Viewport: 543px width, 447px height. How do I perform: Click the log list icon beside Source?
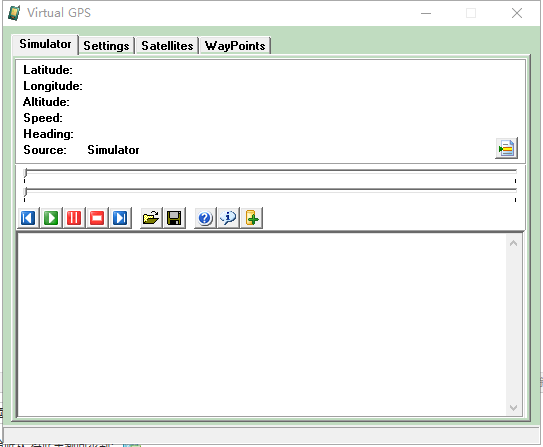tap(506, 148)
